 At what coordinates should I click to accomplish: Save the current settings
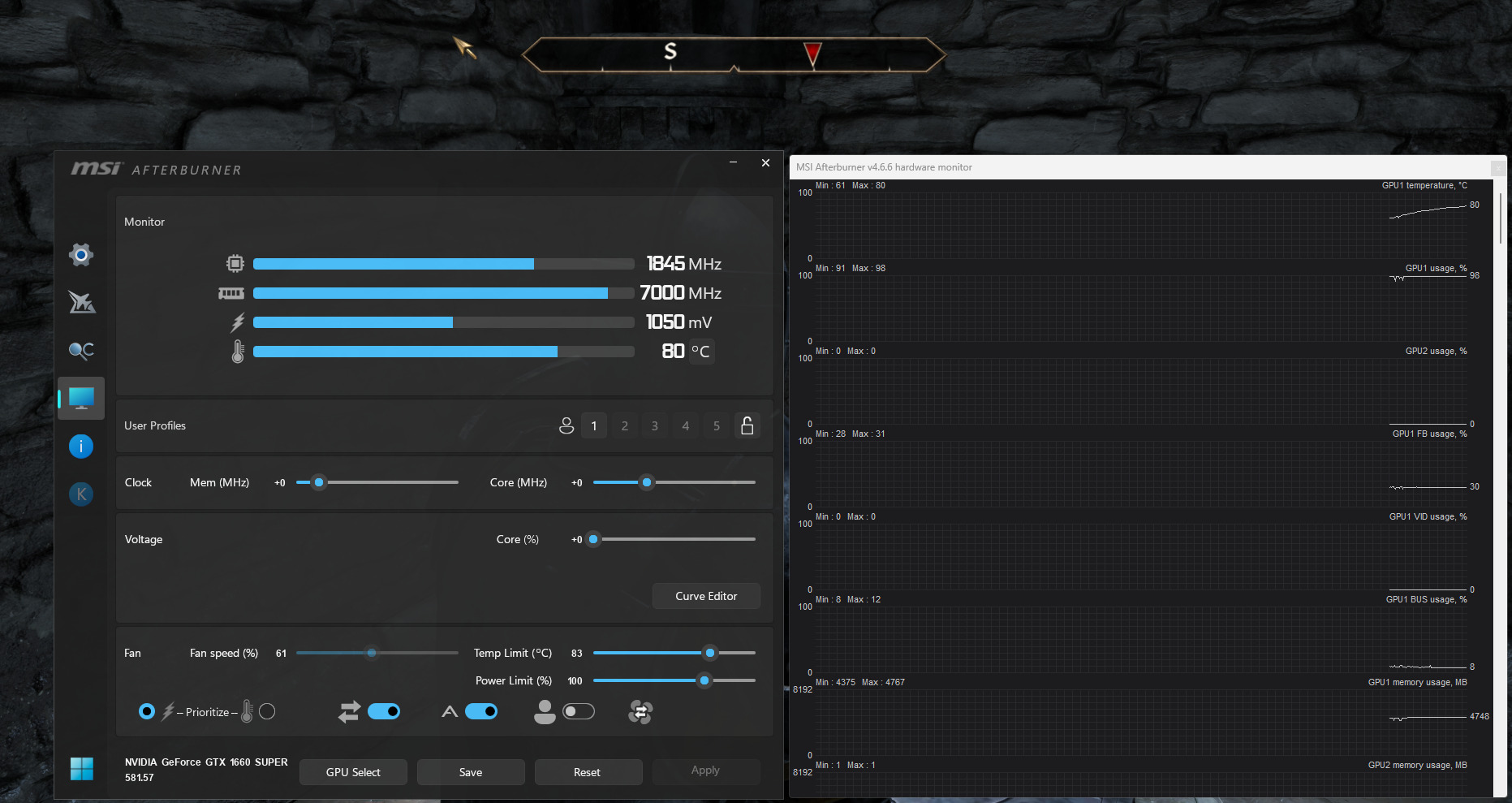[471, 772]
